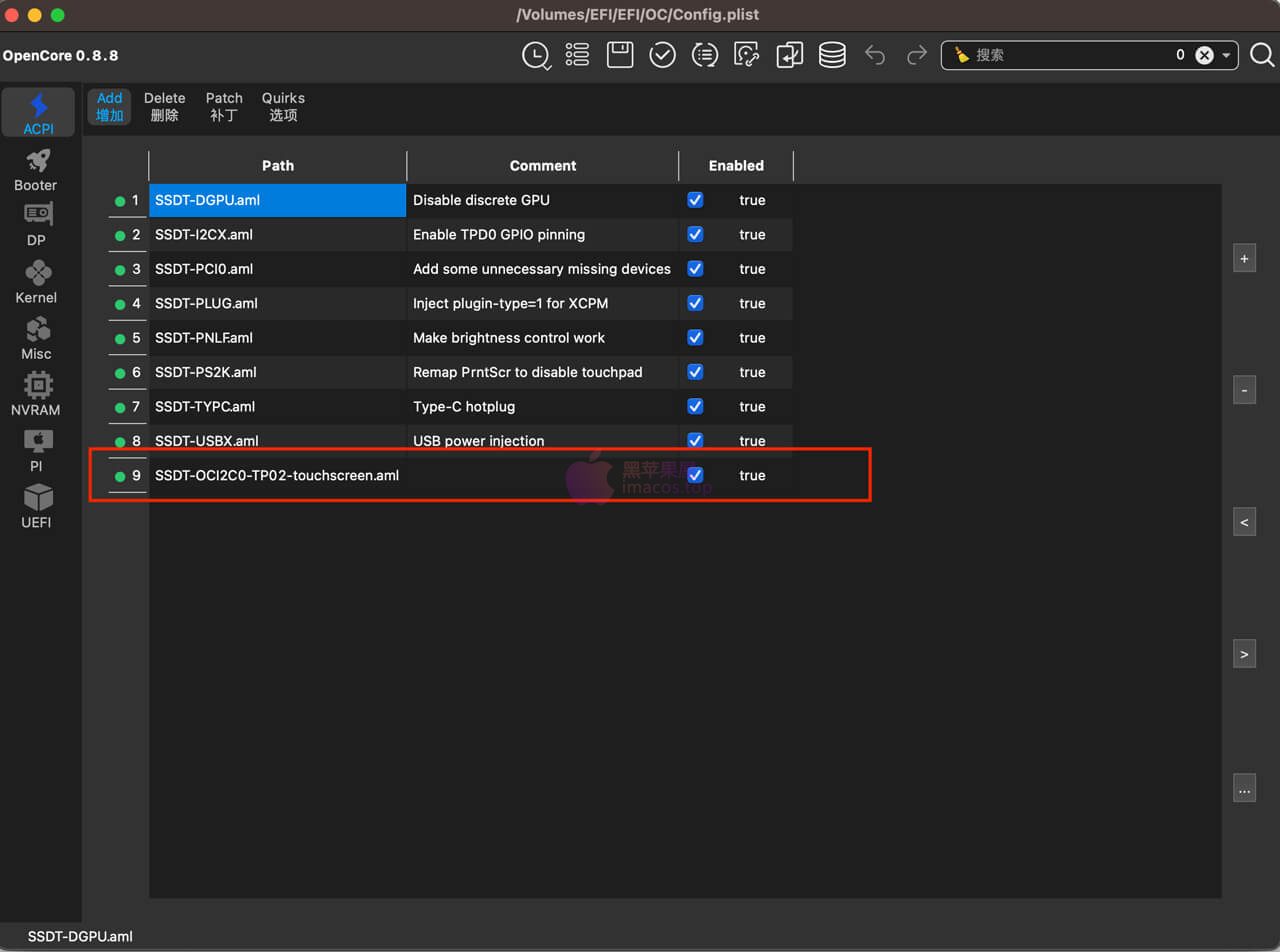The image size is (1280, 952).
Task: Open the recent files clock icon
Action: click(x=536, y=55)
